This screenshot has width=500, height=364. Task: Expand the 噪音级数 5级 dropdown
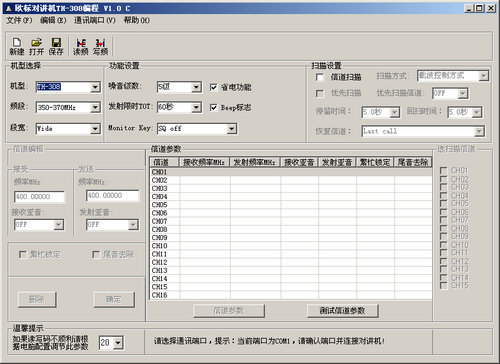[x=196, y=87]
